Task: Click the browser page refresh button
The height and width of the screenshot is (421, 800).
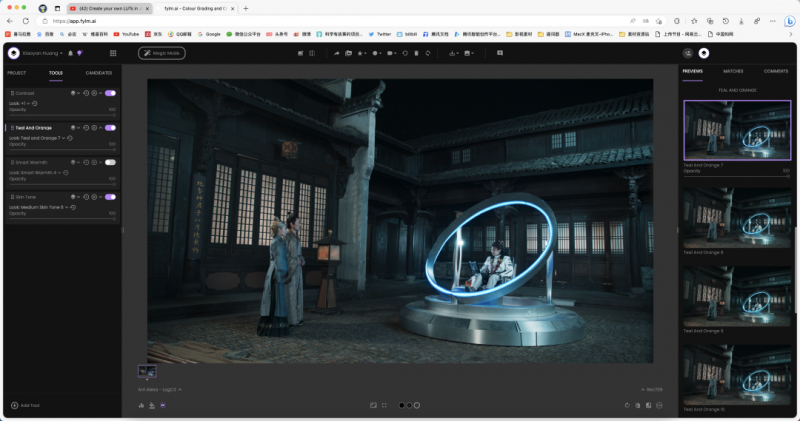Action: coord(26,21)
